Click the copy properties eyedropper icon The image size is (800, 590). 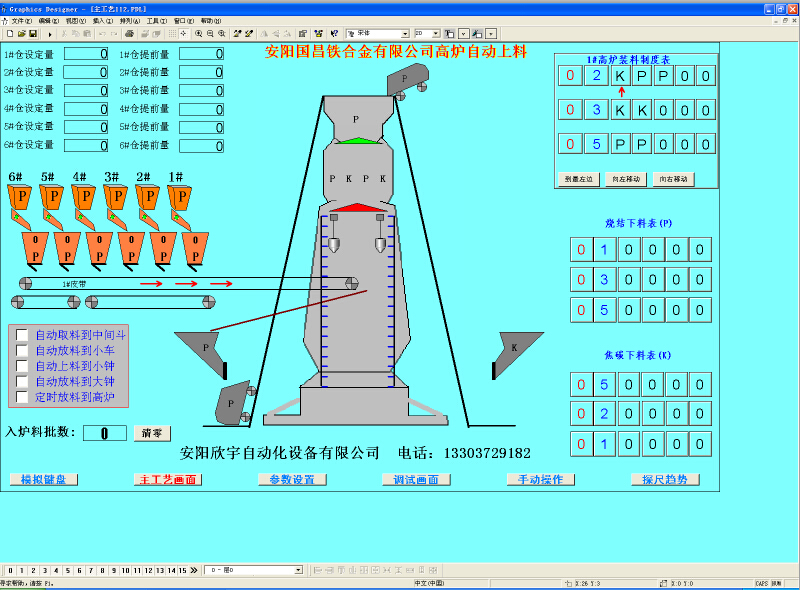pos(237,34)
